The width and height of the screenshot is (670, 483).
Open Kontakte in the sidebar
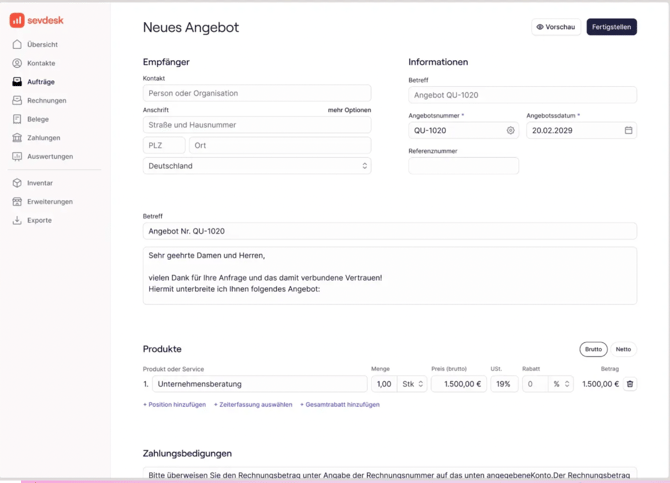[x=41, y=63]
